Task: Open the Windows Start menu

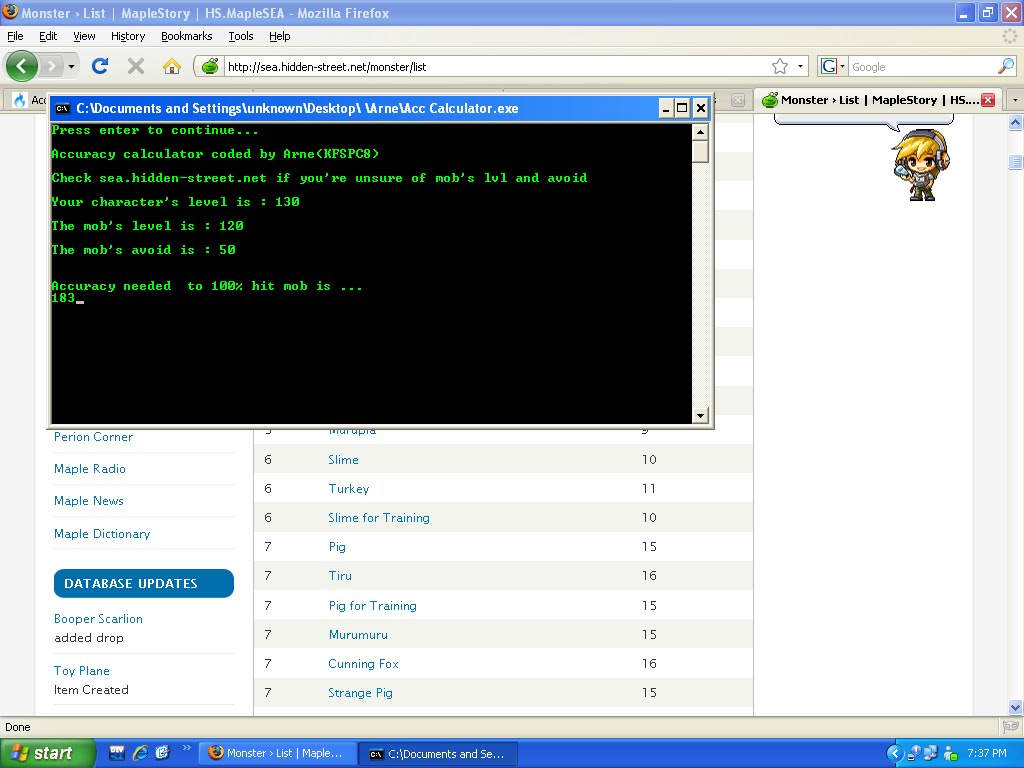Action: click(x=47, y=754)
